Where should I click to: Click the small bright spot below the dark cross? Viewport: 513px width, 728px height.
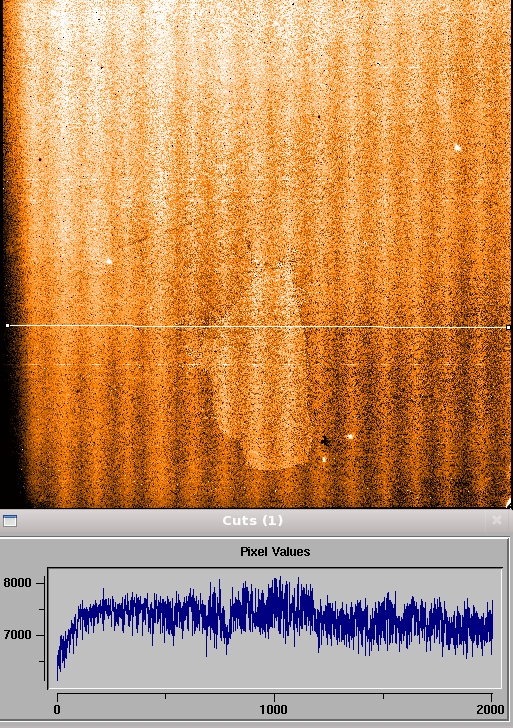point(324,459)
